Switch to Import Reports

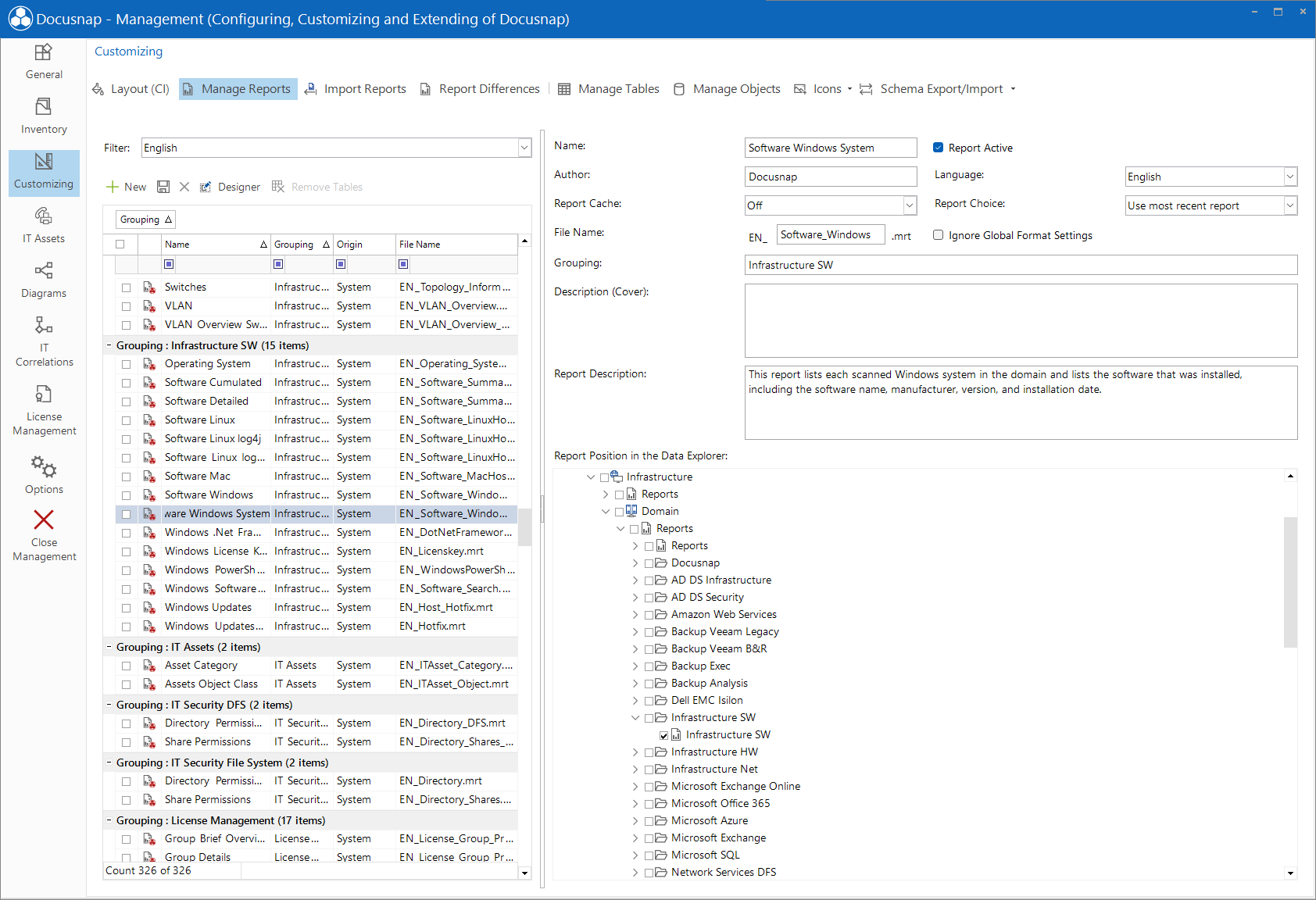tap(356, 89)
